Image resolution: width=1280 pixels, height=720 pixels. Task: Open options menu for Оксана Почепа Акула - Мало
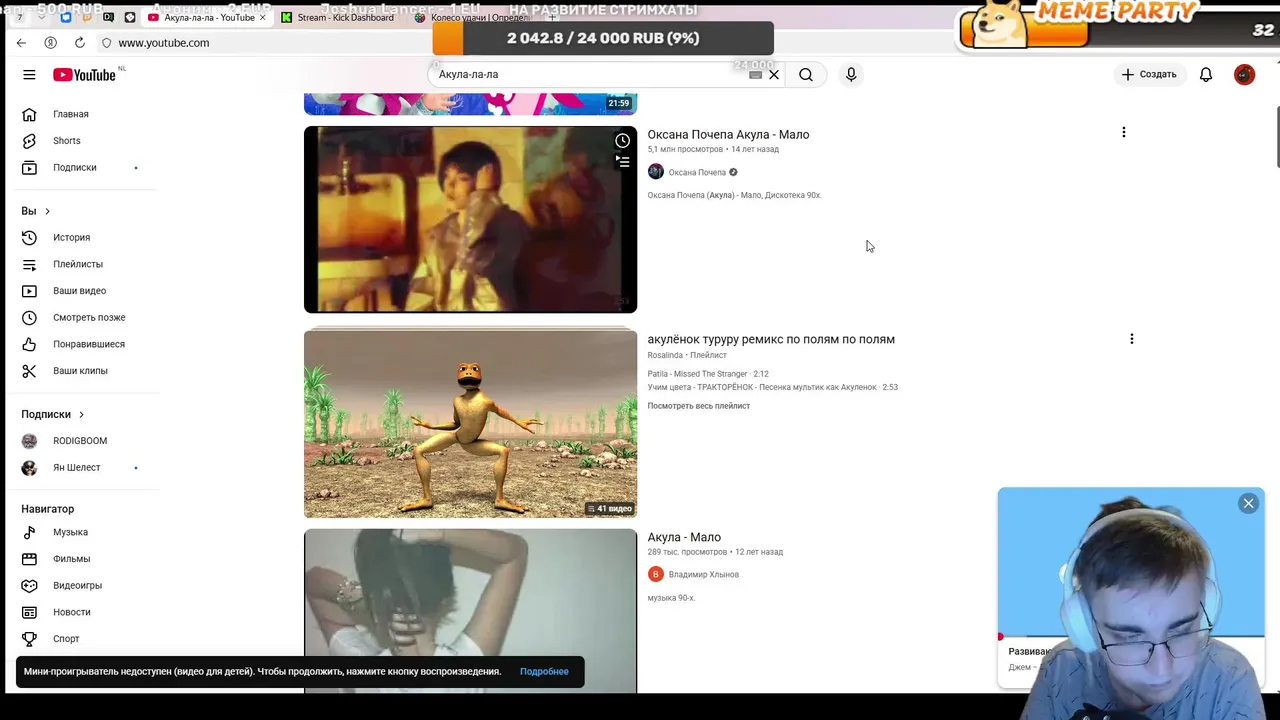click(x=1123, y=132)
